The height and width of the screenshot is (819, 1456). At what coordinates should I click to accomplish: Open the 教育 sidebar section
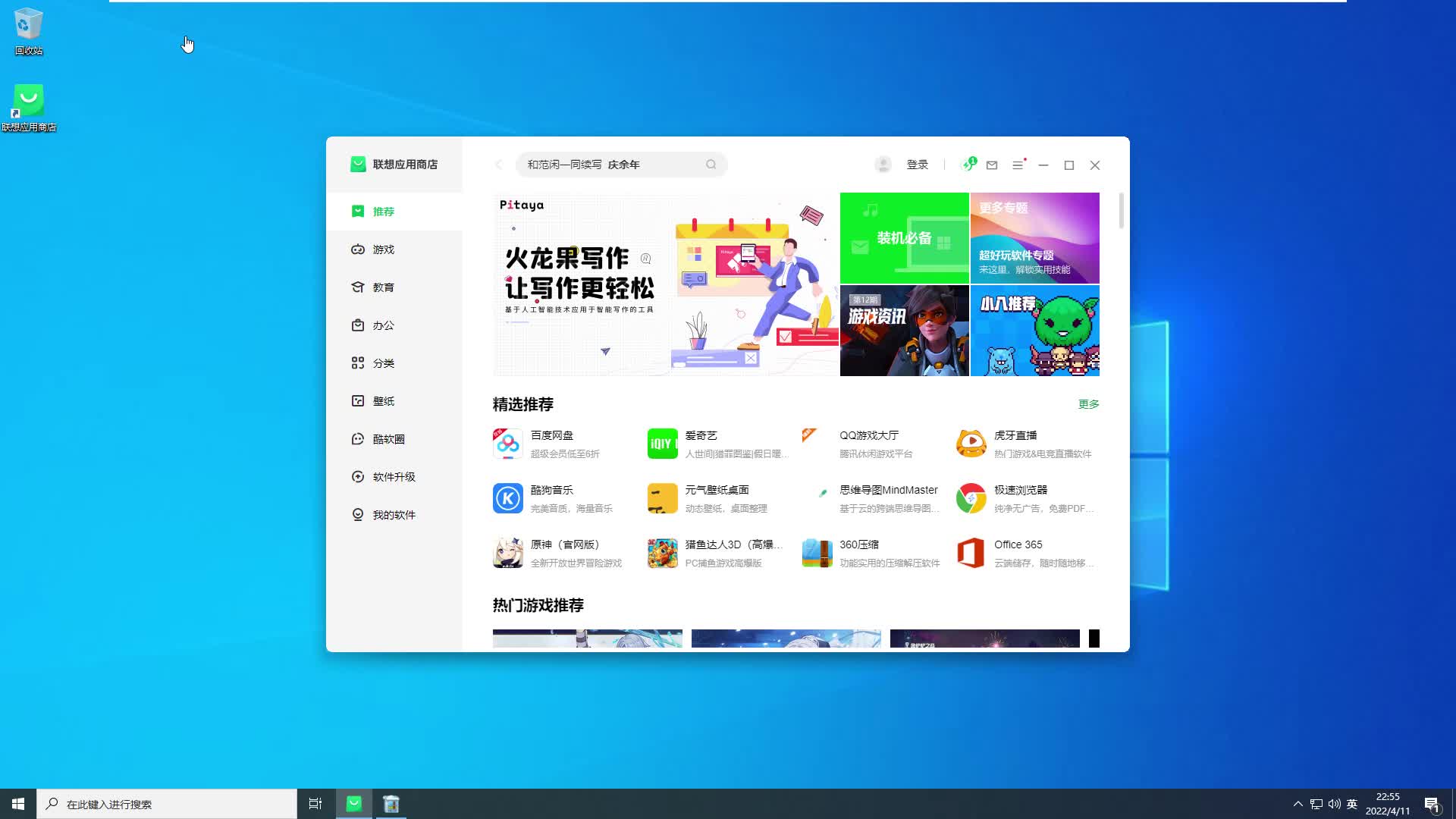[394, 287]
